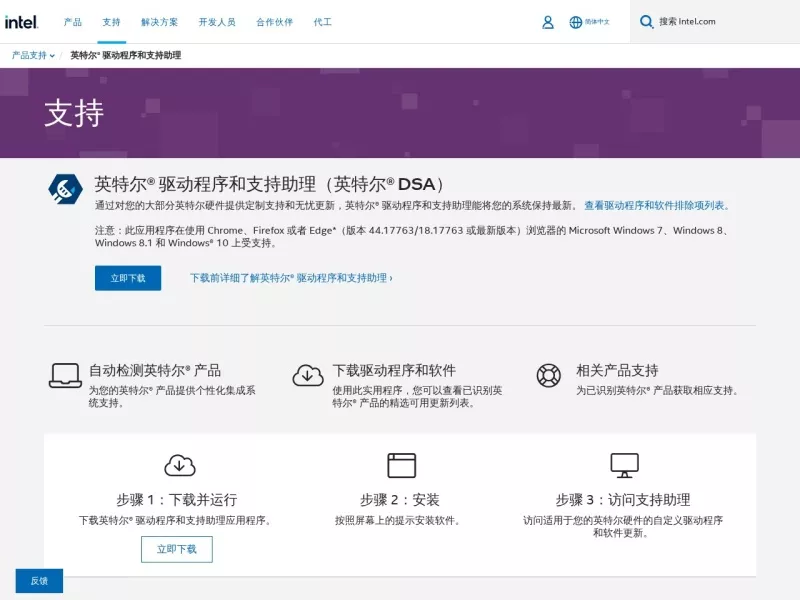Click the search magnifier icon
The image size is (800, 600).
(646, 22)
